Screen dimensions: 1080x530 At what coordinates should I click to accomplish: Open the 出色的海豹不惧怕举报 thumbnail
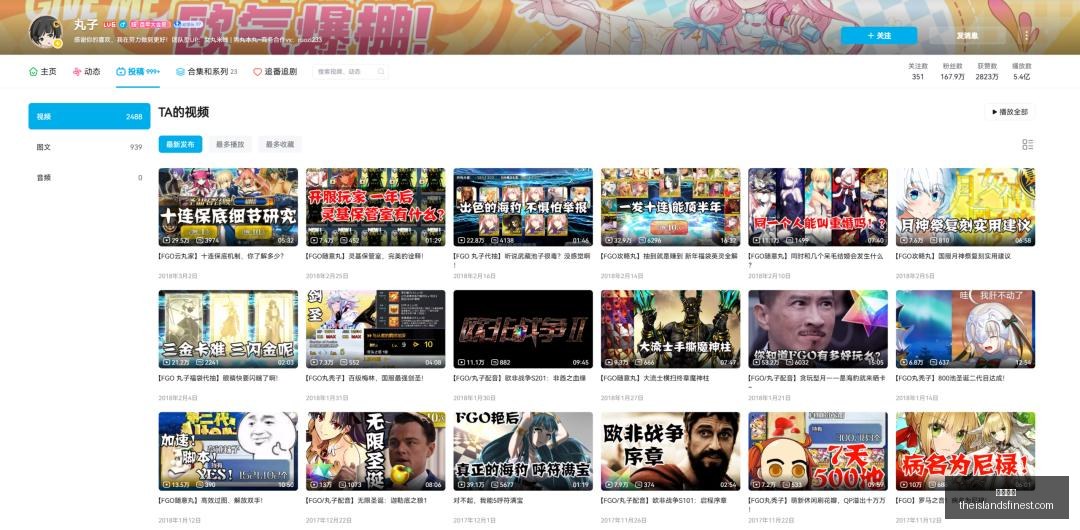(x=523, y=207)
